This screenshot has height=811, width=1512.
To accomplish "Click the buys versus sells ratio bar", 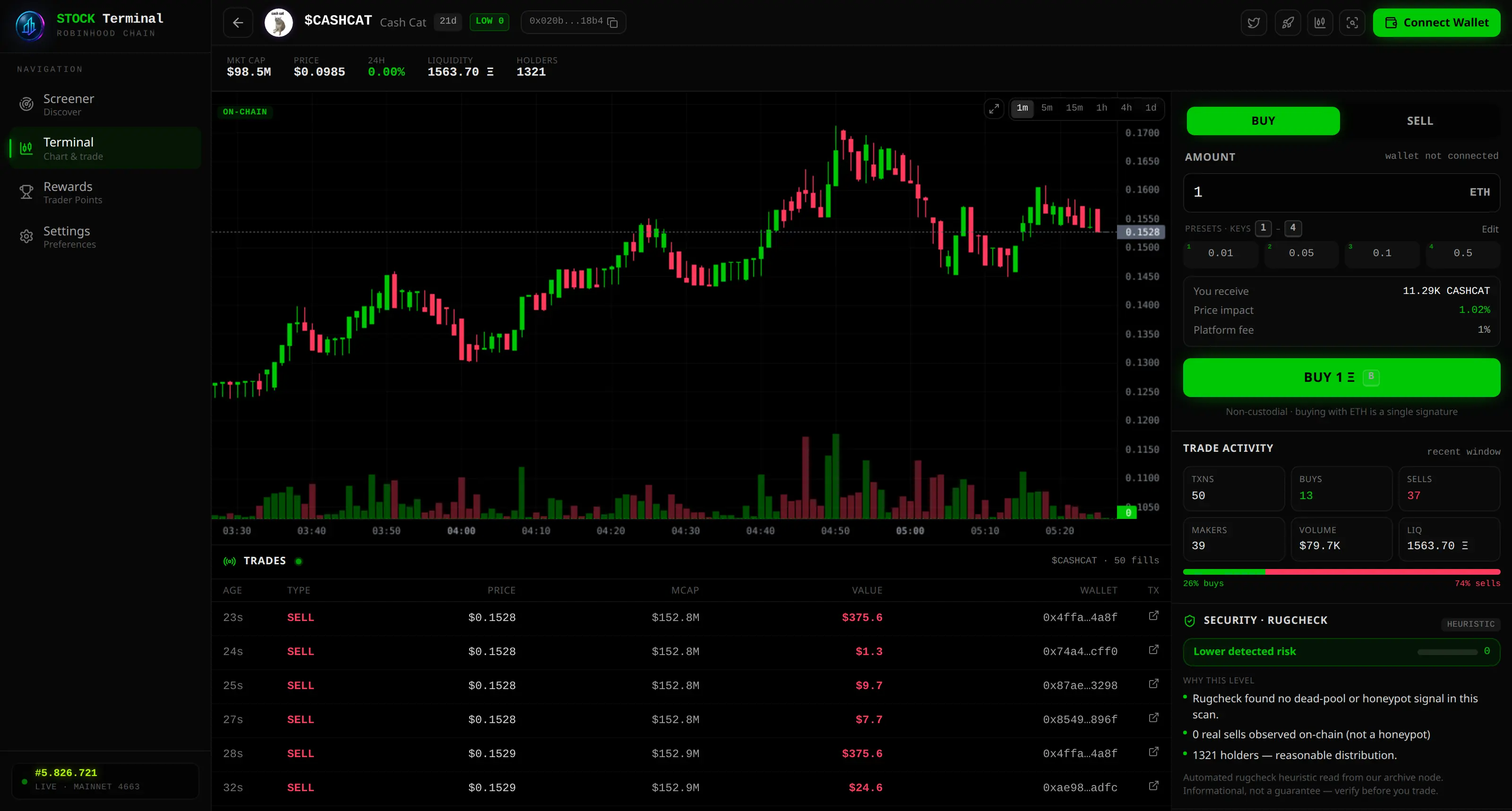I will pos(1341,572).
